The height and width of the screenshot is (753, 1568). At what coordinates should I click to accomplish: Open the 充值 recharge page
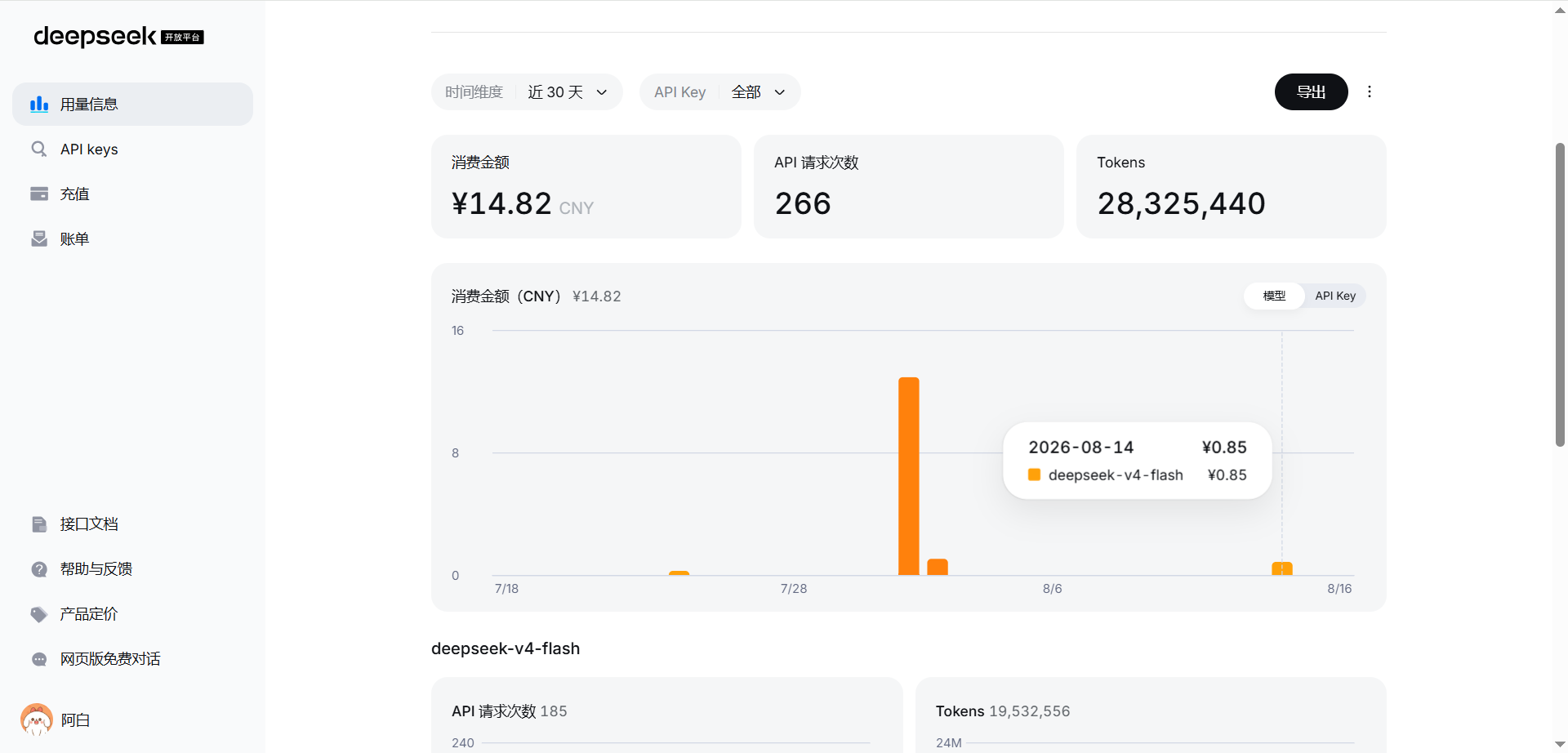click(x=132, y=194)
